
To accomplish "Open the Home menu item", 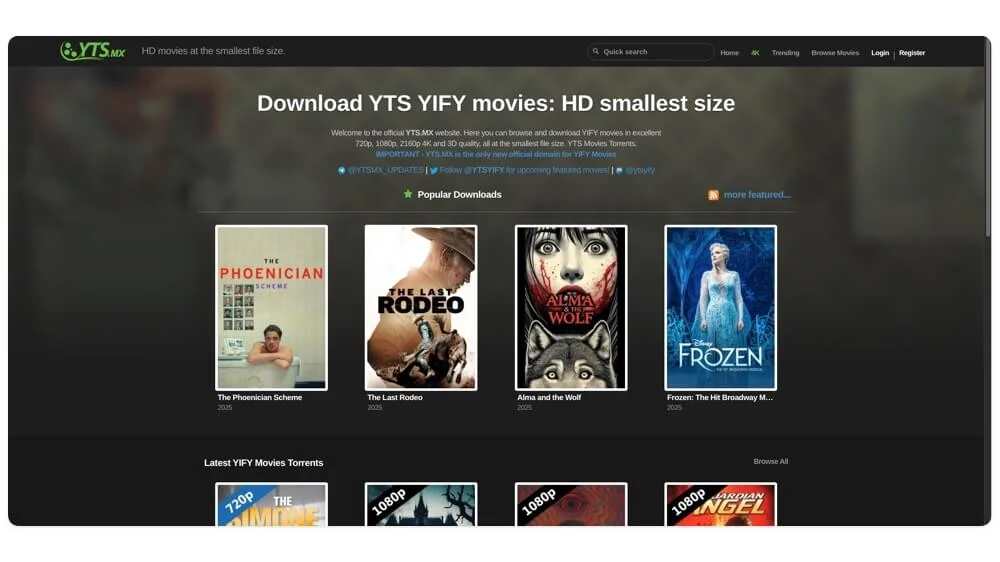I will pos(730,53).
